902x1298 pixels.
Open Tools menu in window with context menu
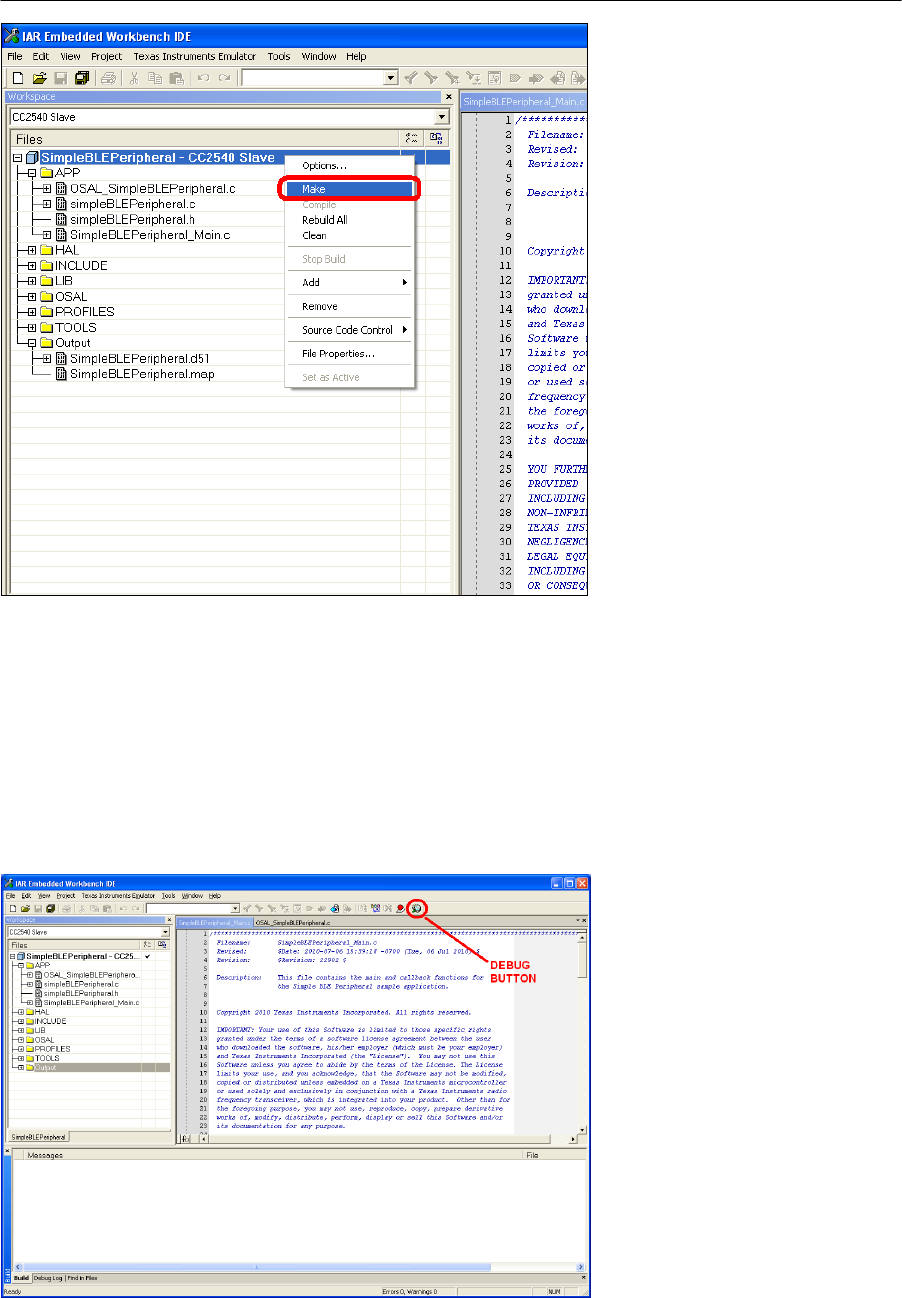pyautogui.click(x=279, y=57)
